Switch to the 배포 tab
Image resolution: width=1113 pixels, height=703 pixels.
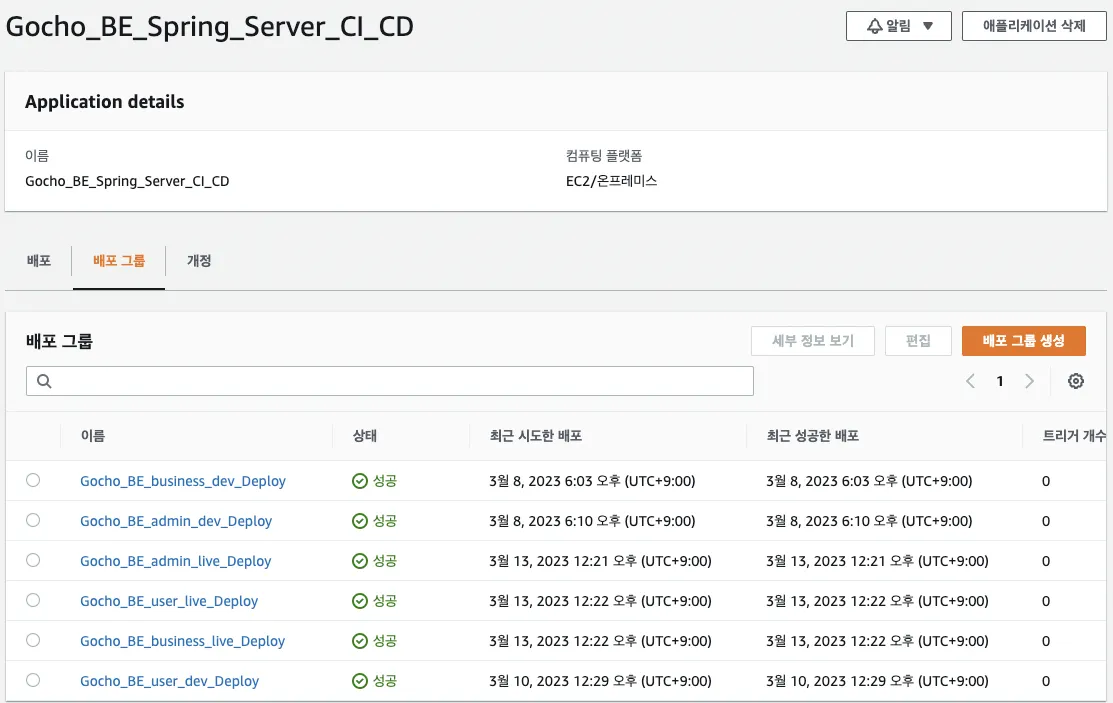click(x=38, y=261)
